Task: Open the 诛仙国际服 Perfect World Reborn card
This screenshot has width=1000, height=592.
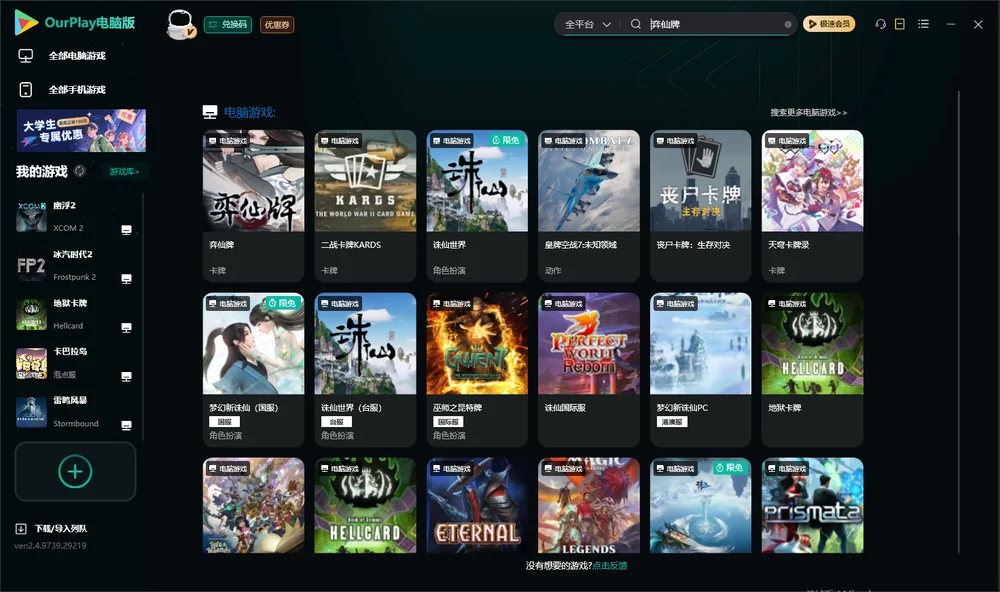Action: pyautogui.click(x=589, y=369)
